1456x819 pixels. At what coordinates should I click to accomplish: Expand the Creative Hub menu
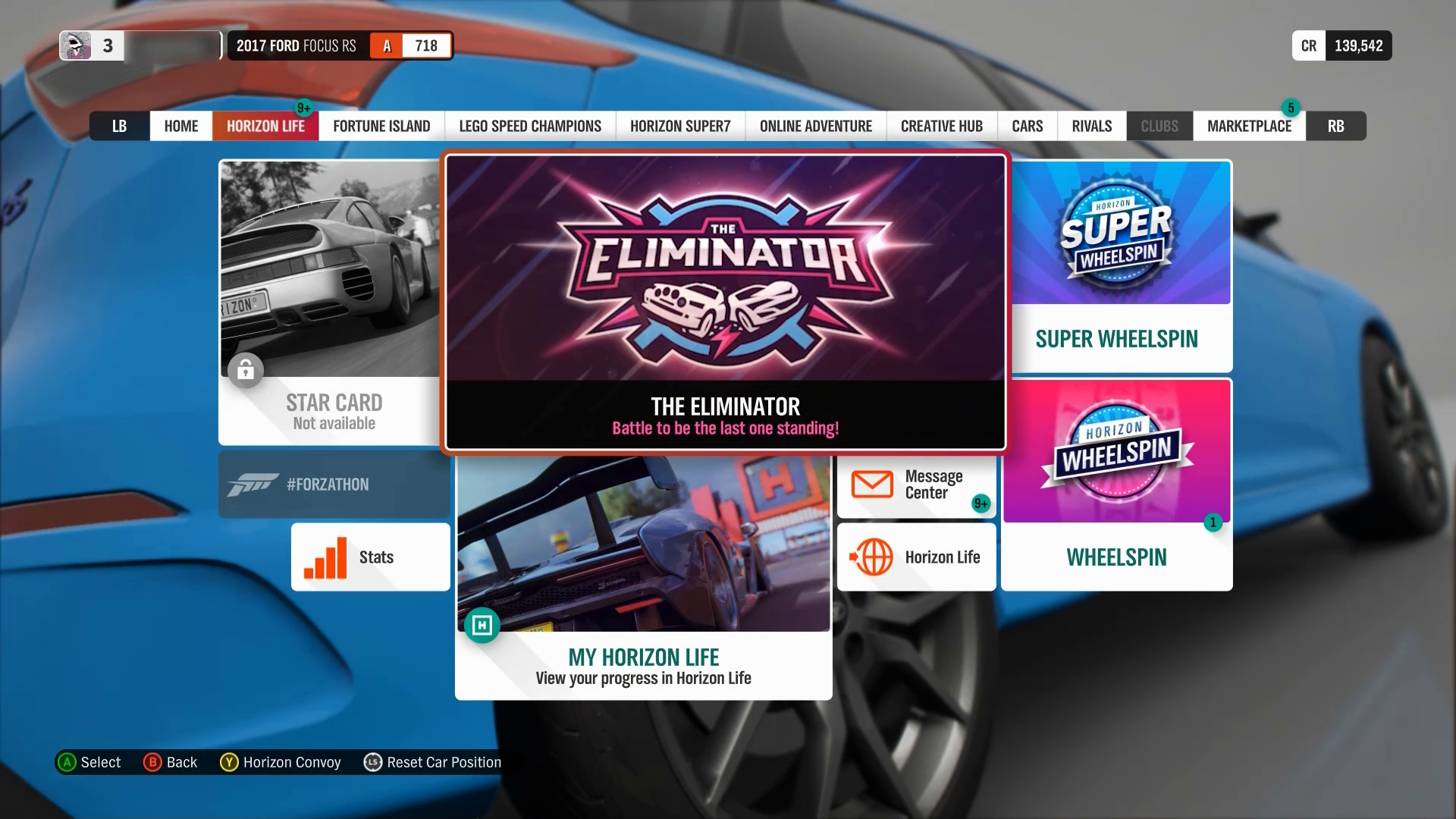tap(941, 125)
